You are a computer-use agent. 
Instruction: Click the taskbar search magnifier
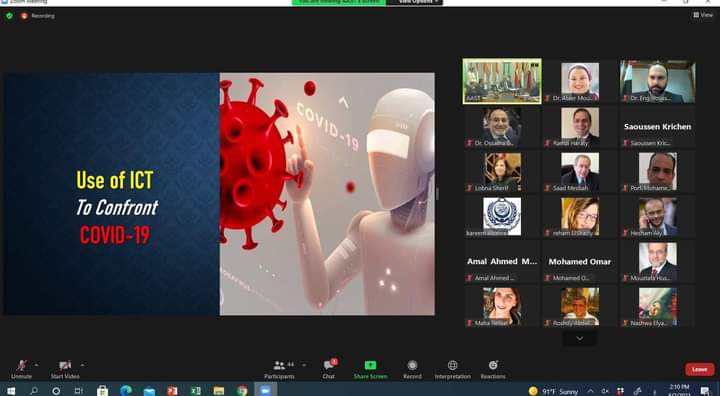34,390
